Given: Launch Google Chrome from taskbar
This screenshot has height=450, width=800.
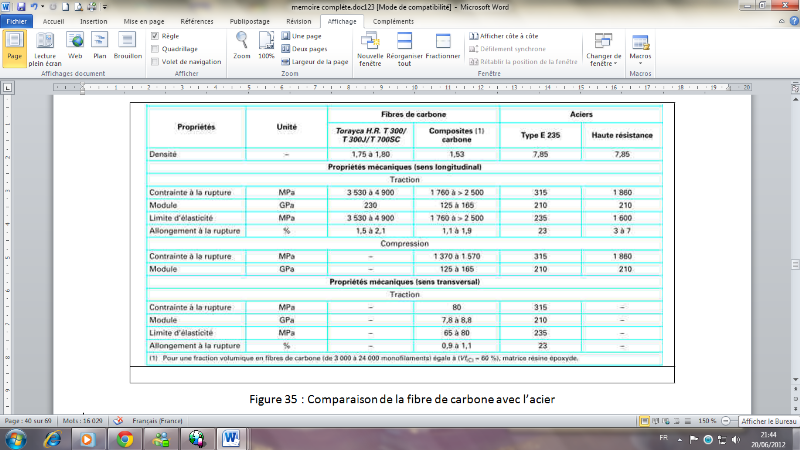Looking at the screenshot, I should [124, 439].
